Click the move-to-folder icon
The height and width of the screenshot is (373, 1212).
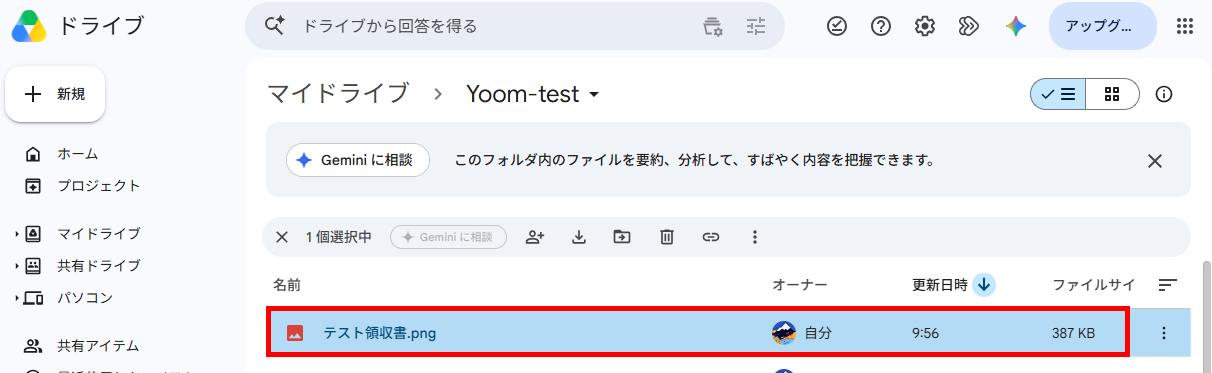point(622,237)
